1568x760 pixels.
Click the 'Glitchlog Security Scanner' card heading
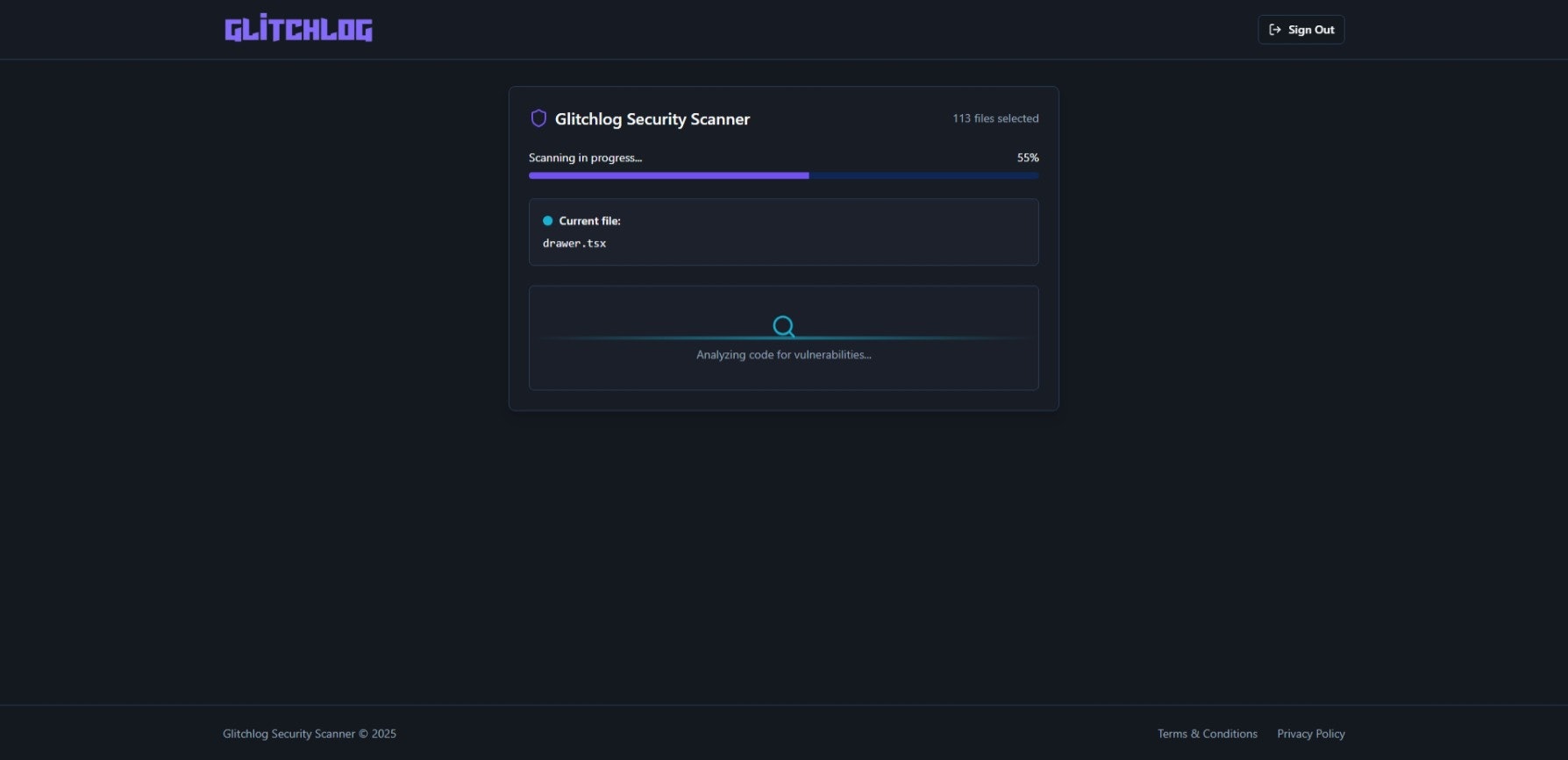click(x=652, y=119)
